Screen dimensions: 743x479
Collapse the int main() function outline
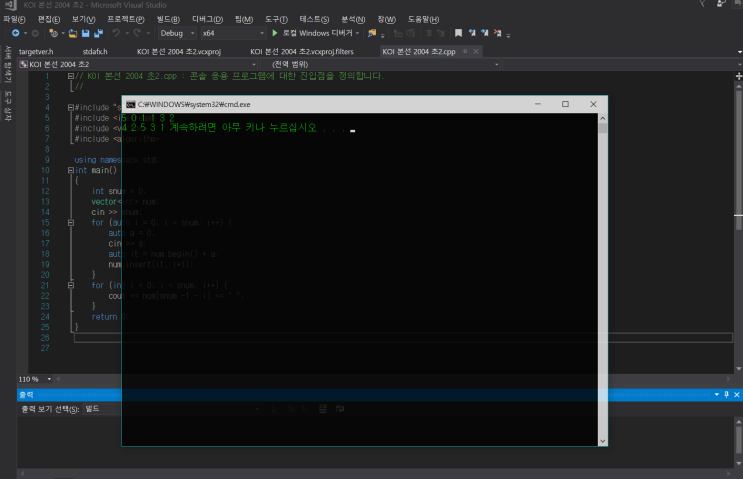click(x=71, y=170)
